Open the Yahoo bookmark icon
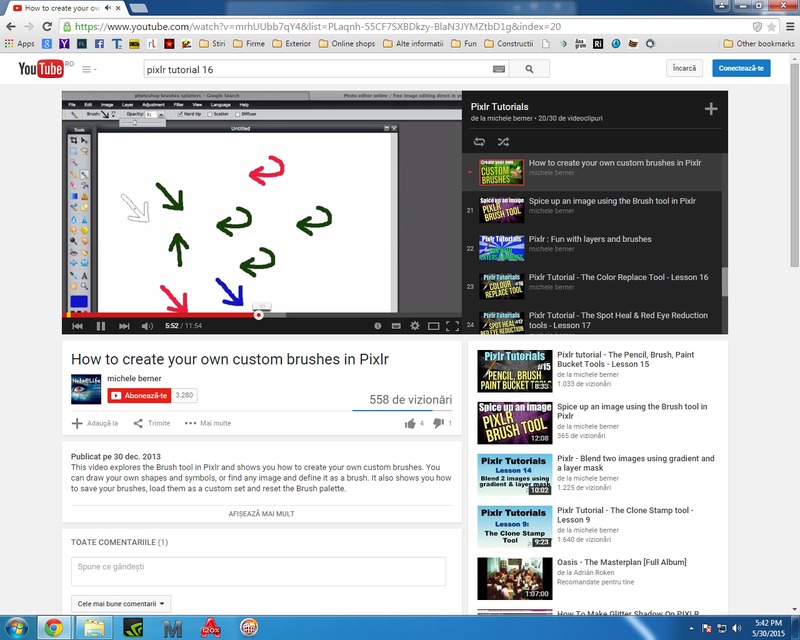This screenshot has width=800, height=640. pyautogui.click(x=64, y=44)
